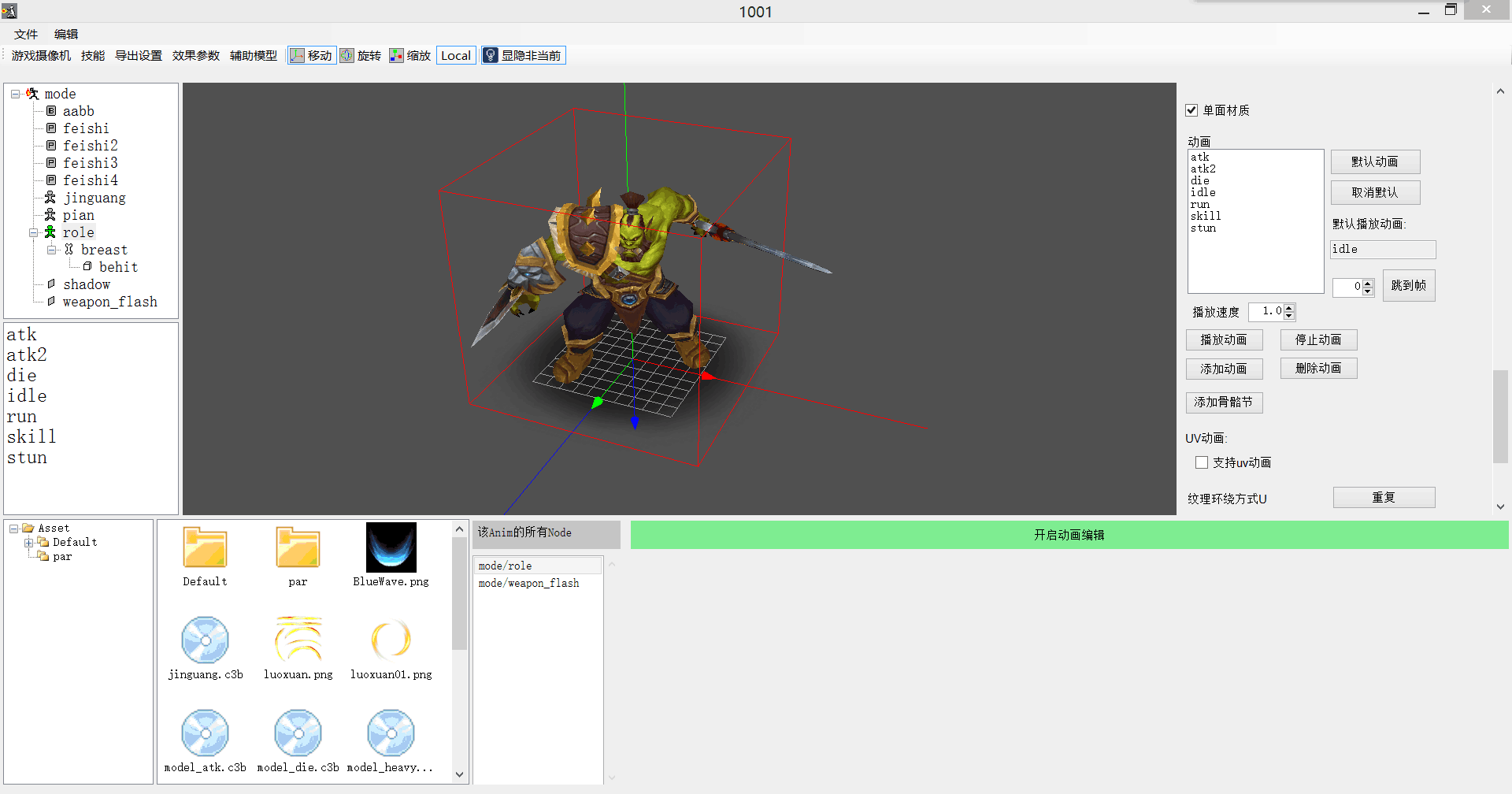This screenshot has width=1512, height=794.
Task: Toggle the 单面材质 checkbox
Action: (1191, 110)
